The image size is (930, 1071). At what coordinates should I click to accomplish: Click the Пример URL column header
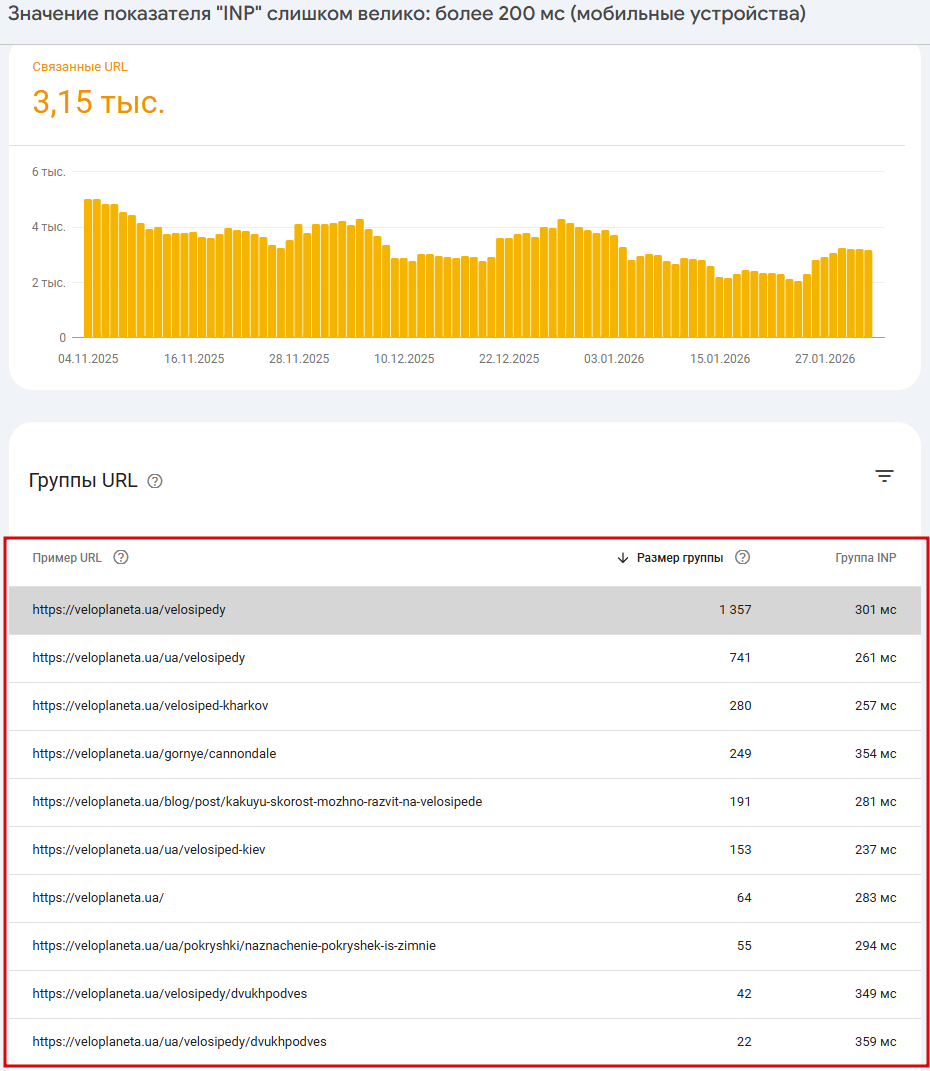pos(67,558)
